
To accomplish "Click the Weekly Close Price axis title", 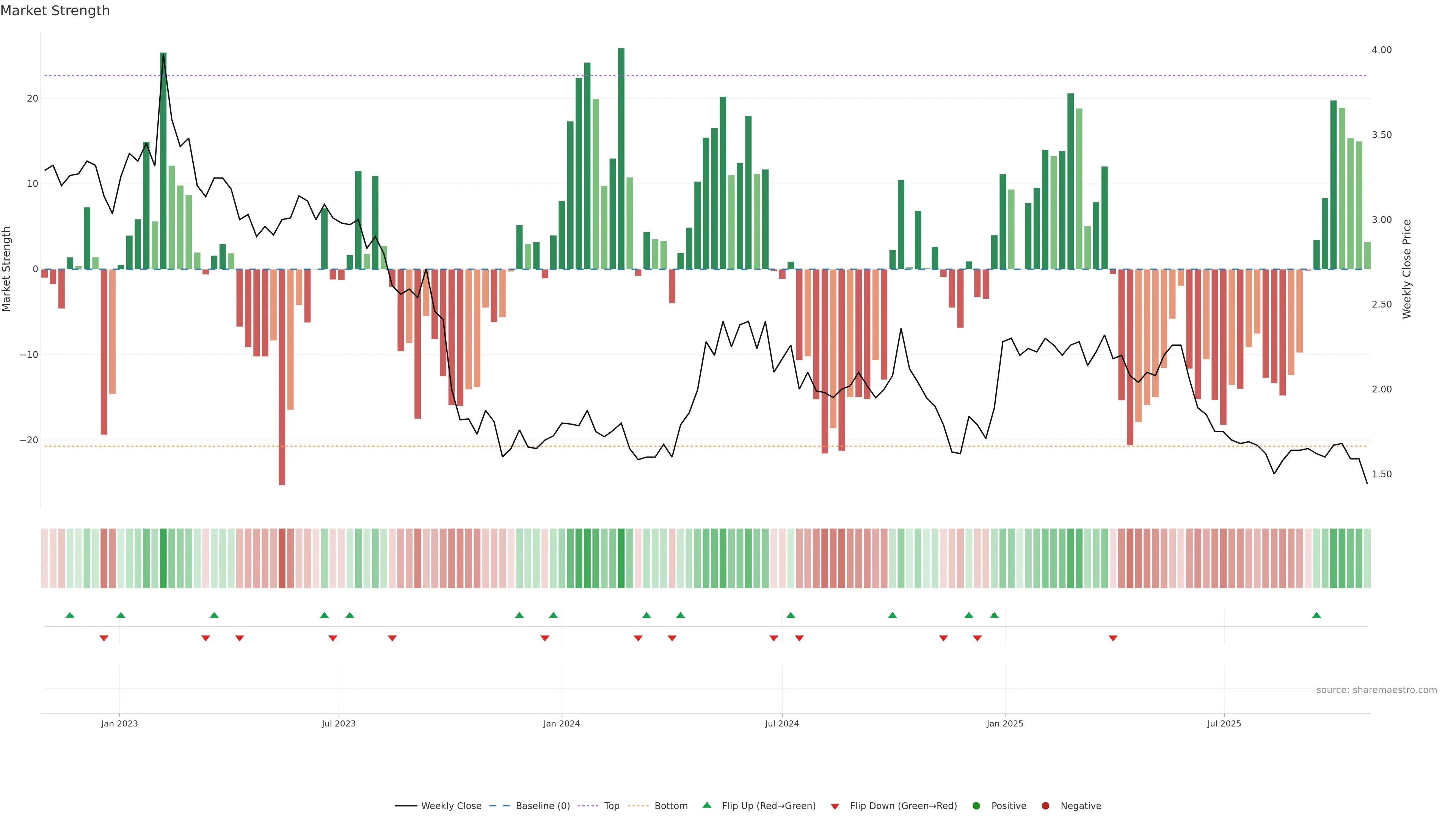I will [1407, 269].
